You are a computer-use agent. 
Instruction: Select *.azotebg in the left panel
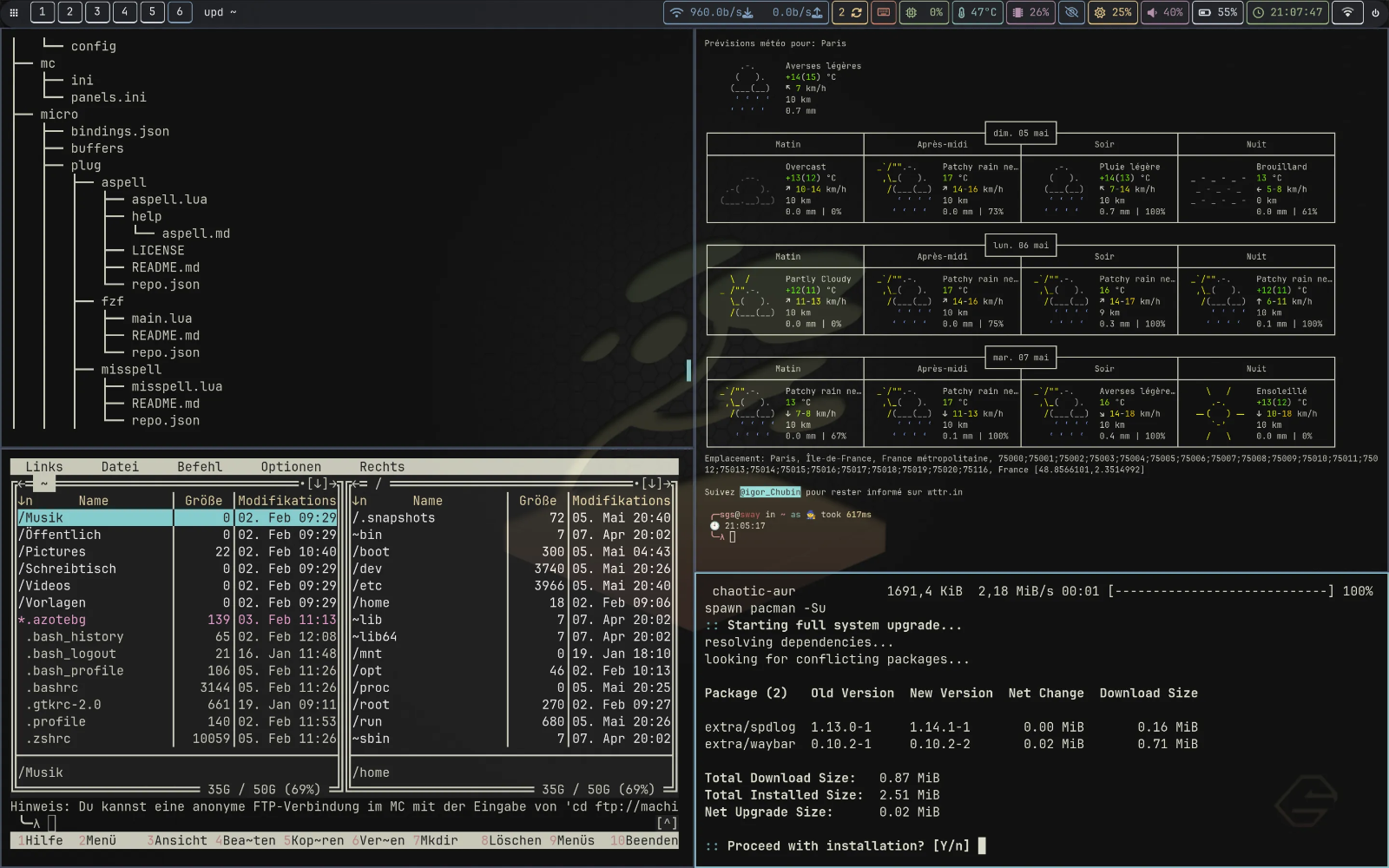click(177, 620)
